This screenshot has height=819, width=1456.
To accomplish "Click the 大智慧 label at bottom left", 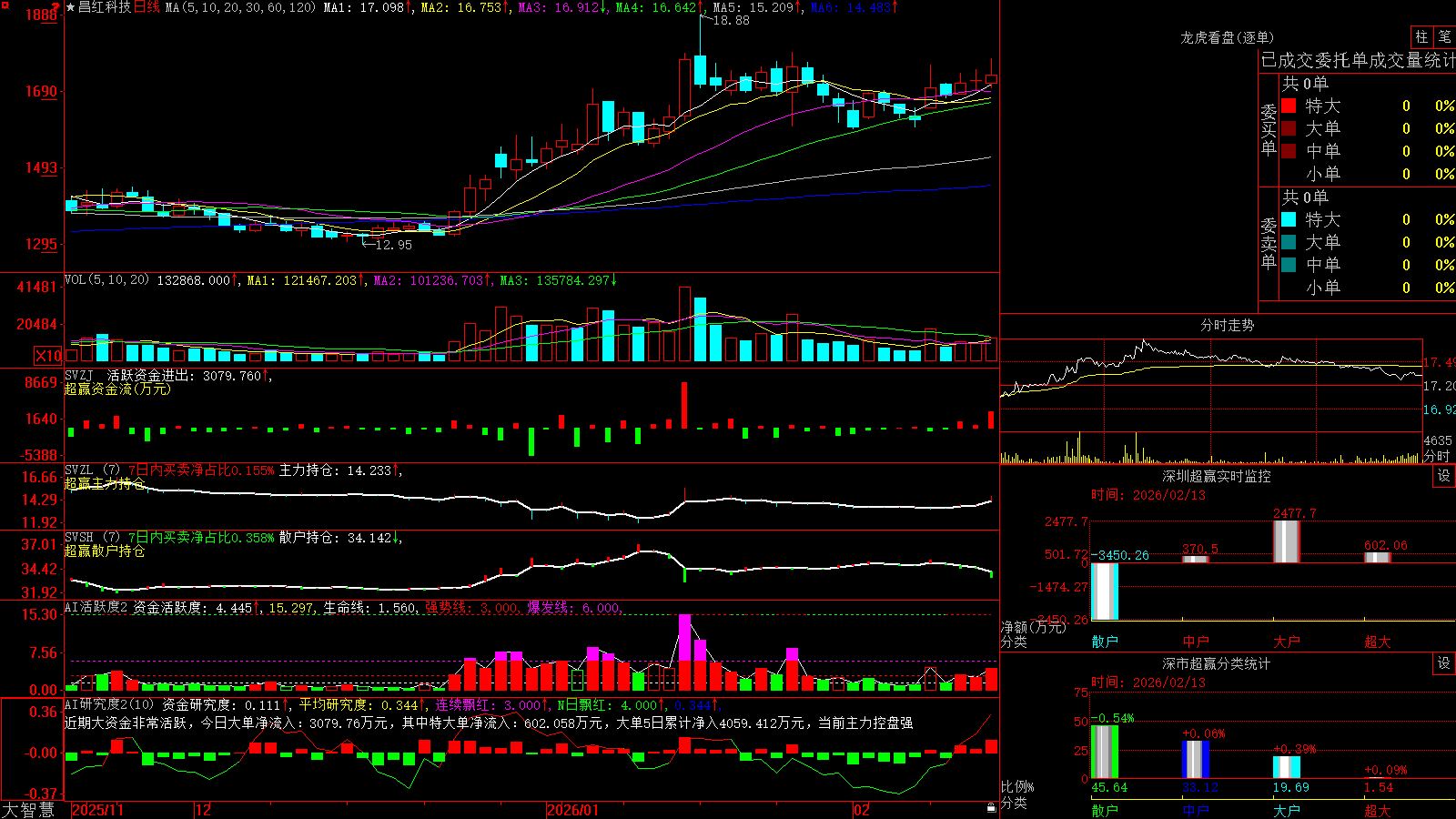I will [28, 809].
